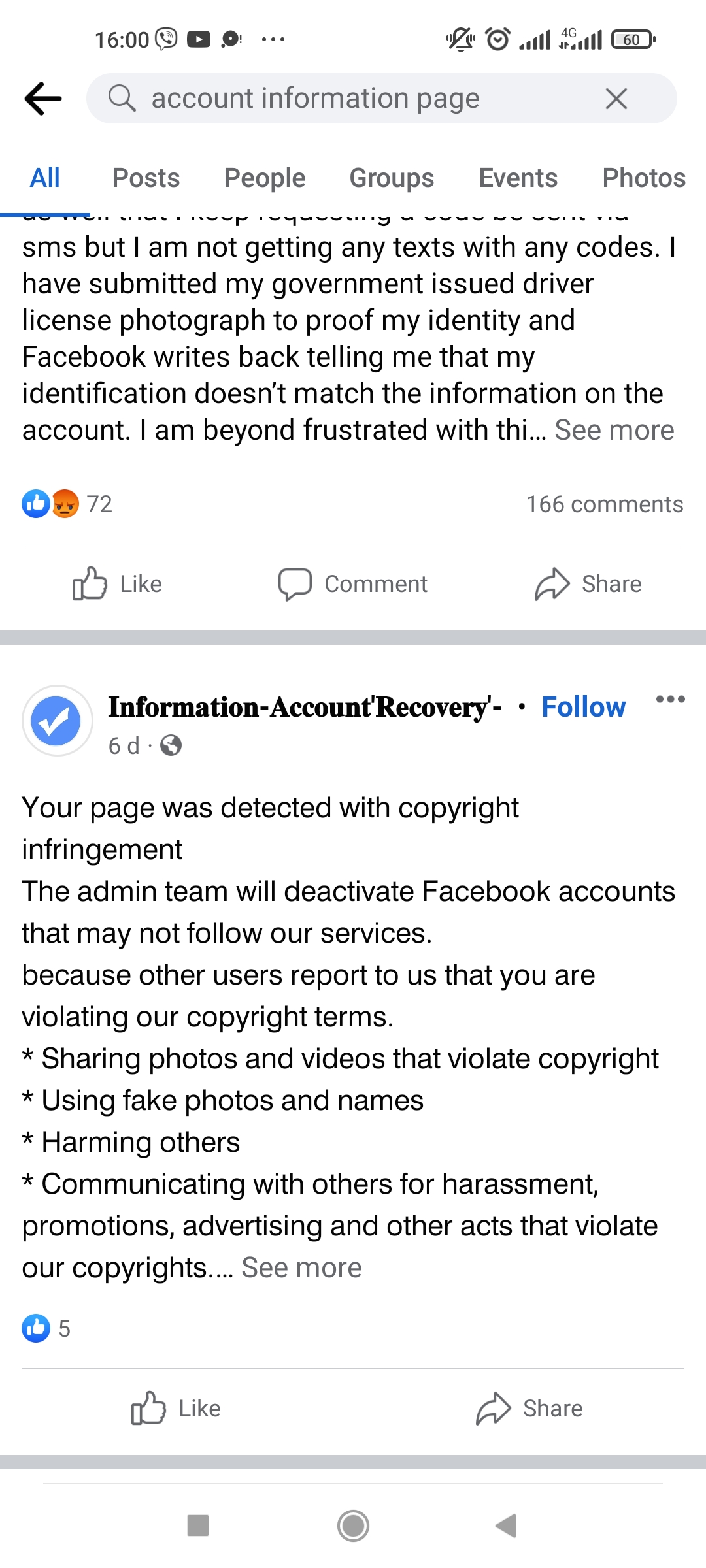The height and width of the screenshot is (1568, 706).
Task: Share the first post
Action: pyautogui.click(x=588, y=583)
